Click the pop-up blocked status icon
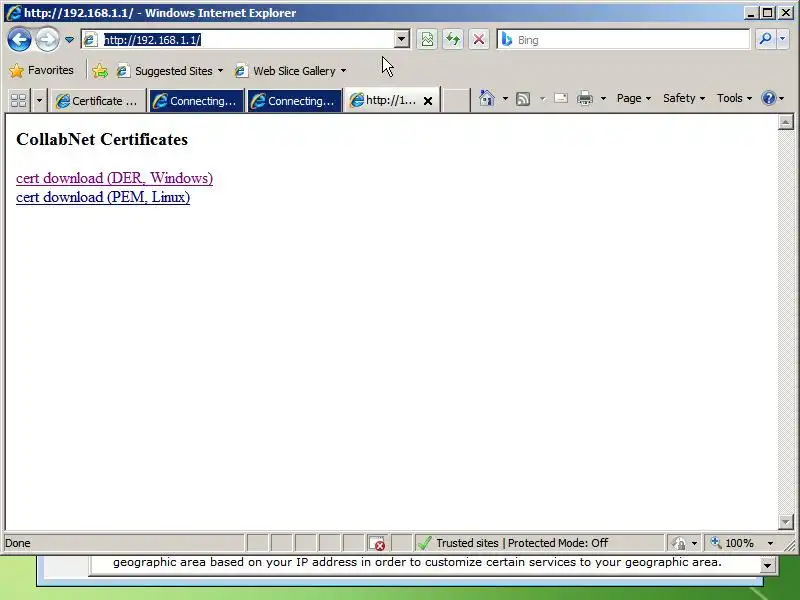The height and width of the screenshot is (600, 800). tap(377, 543)
